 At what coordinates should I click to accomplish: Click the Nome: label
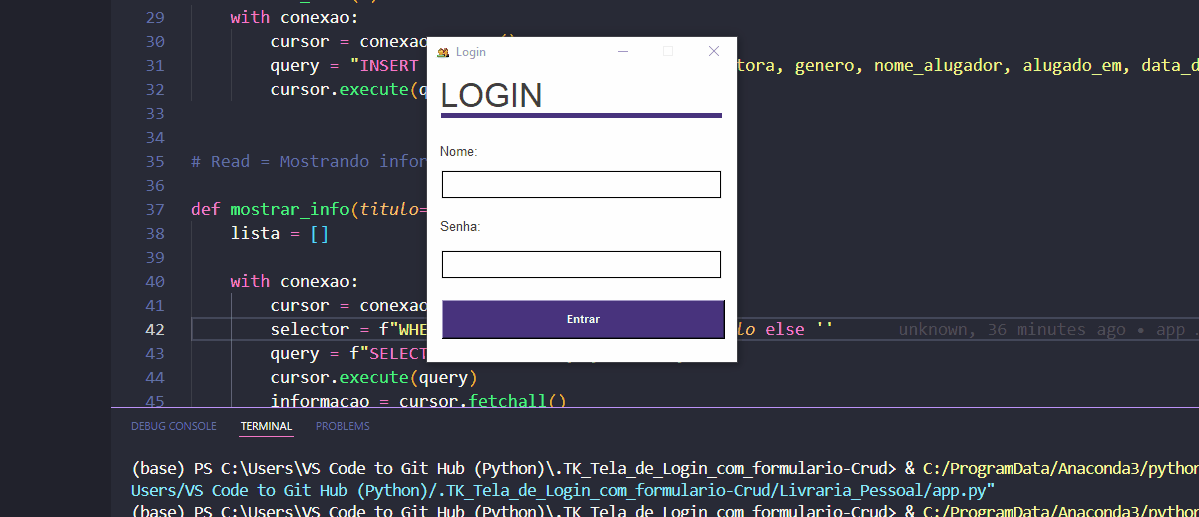coord(459,152)
